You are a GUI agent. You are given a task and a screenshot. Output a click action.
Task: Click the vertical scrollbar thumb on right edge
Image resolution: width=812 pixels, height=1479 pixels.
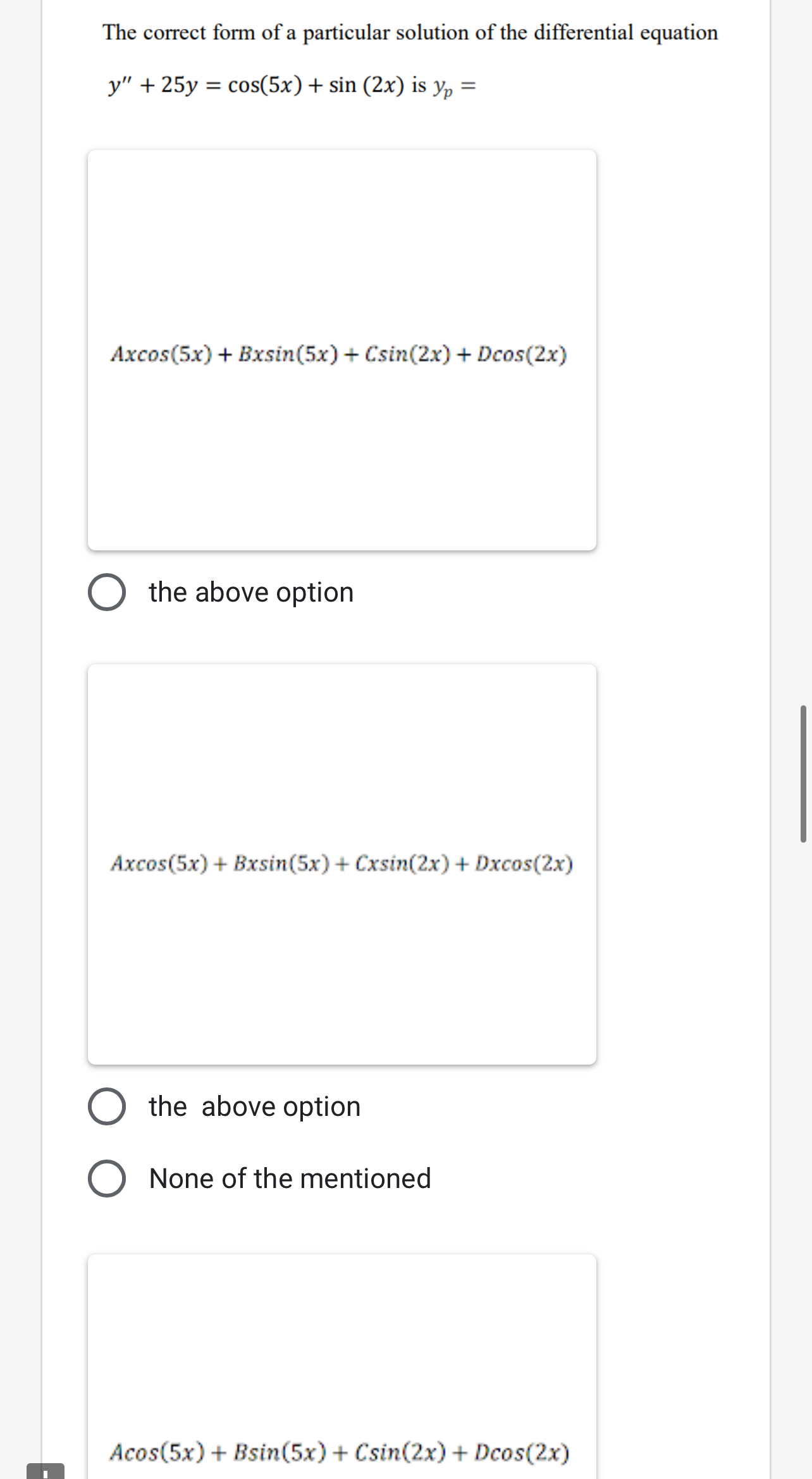click(803, 774)
